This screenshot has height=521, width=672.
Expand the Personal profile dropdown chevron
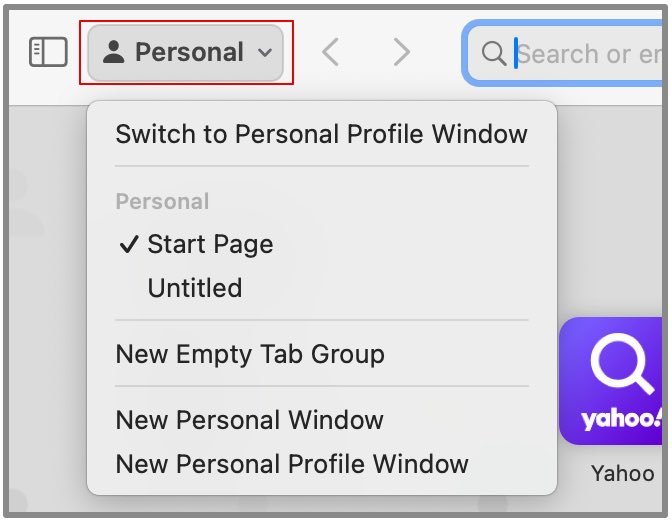[265, 53]
